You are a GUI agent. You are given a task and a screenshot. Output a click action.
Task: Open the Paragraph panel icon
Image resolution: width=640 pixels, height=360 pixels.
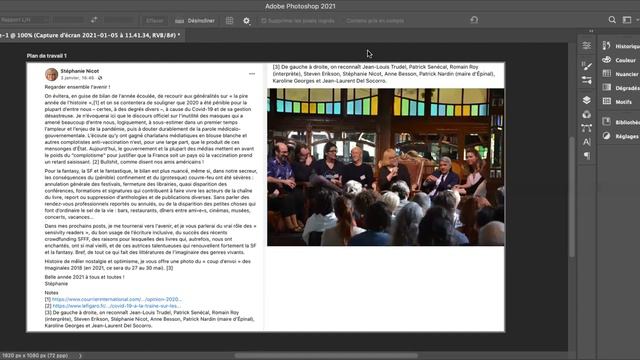587,156
